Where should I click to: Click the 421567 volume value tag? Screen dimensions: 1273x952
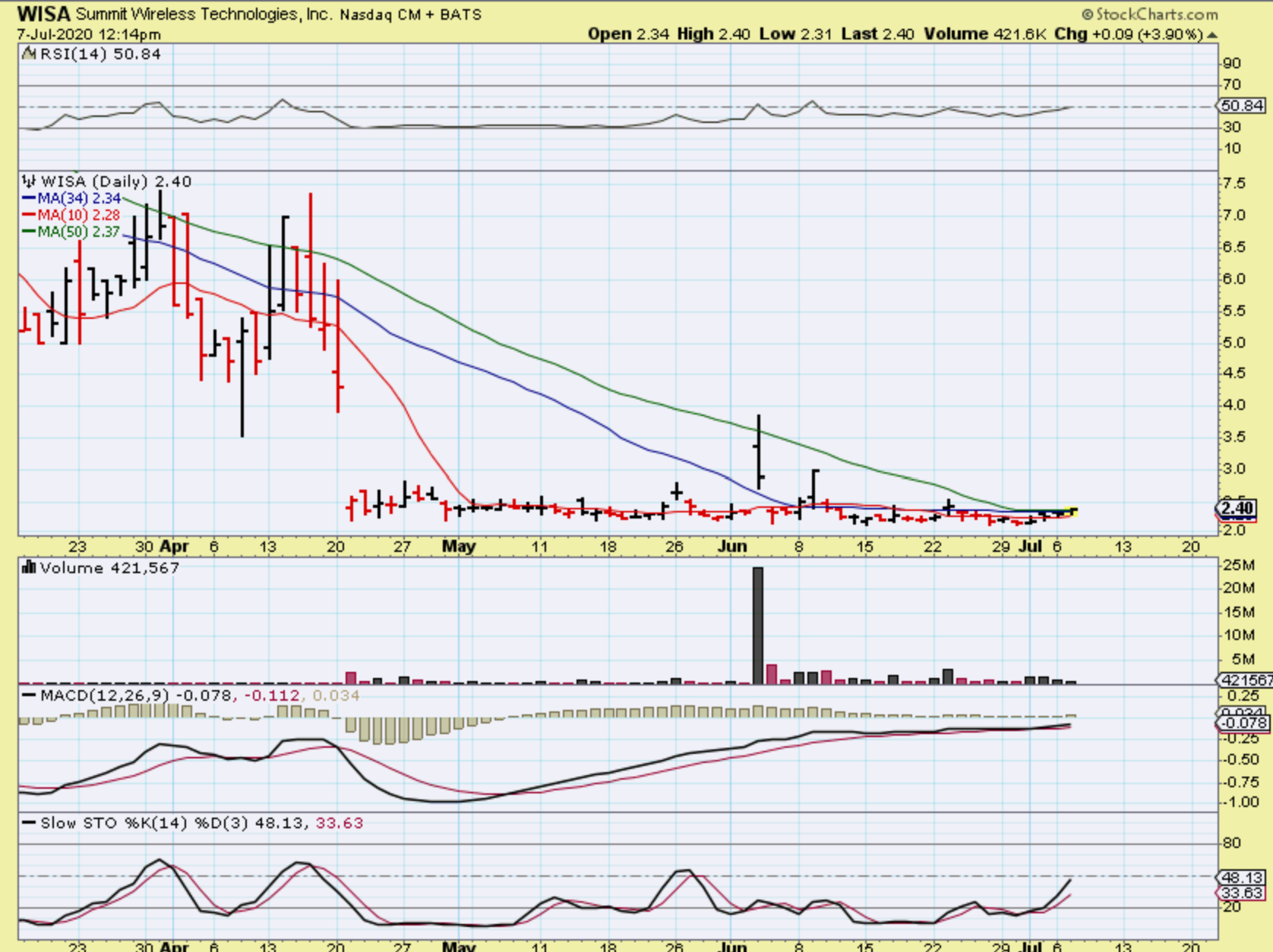tap(1244, 680)
